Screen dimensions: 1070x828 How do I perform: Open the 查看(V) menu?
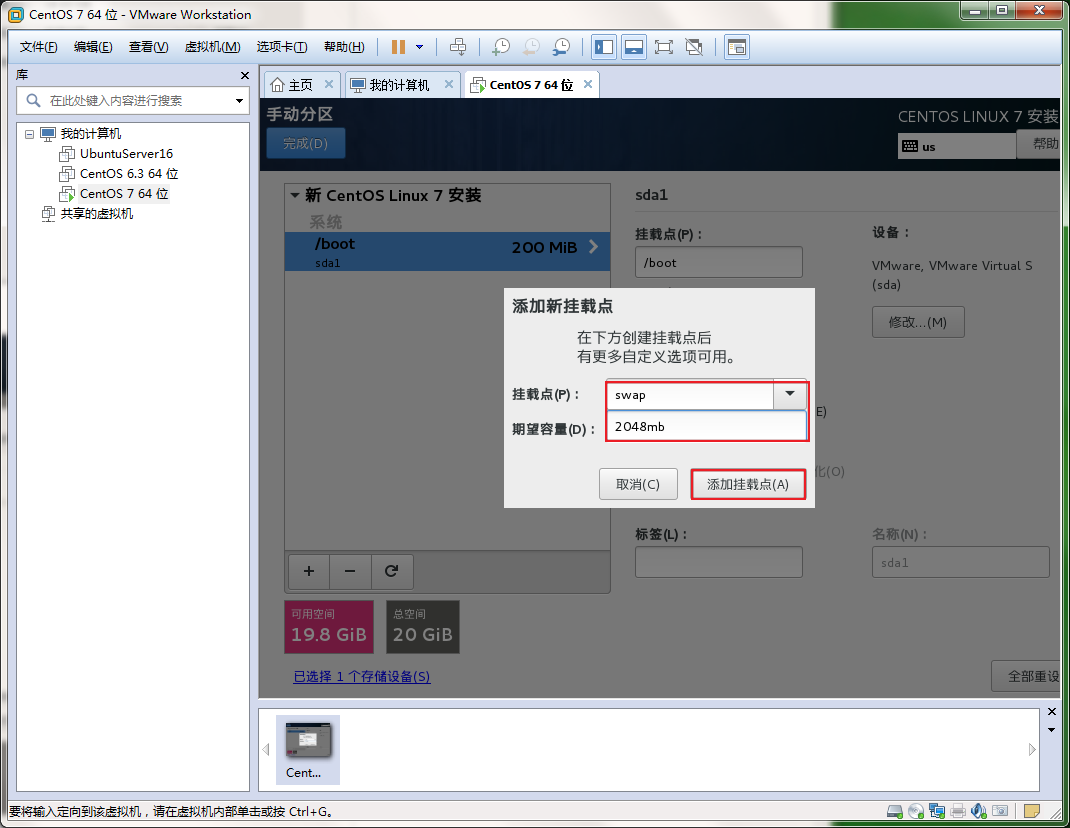[x=149, y=47]
